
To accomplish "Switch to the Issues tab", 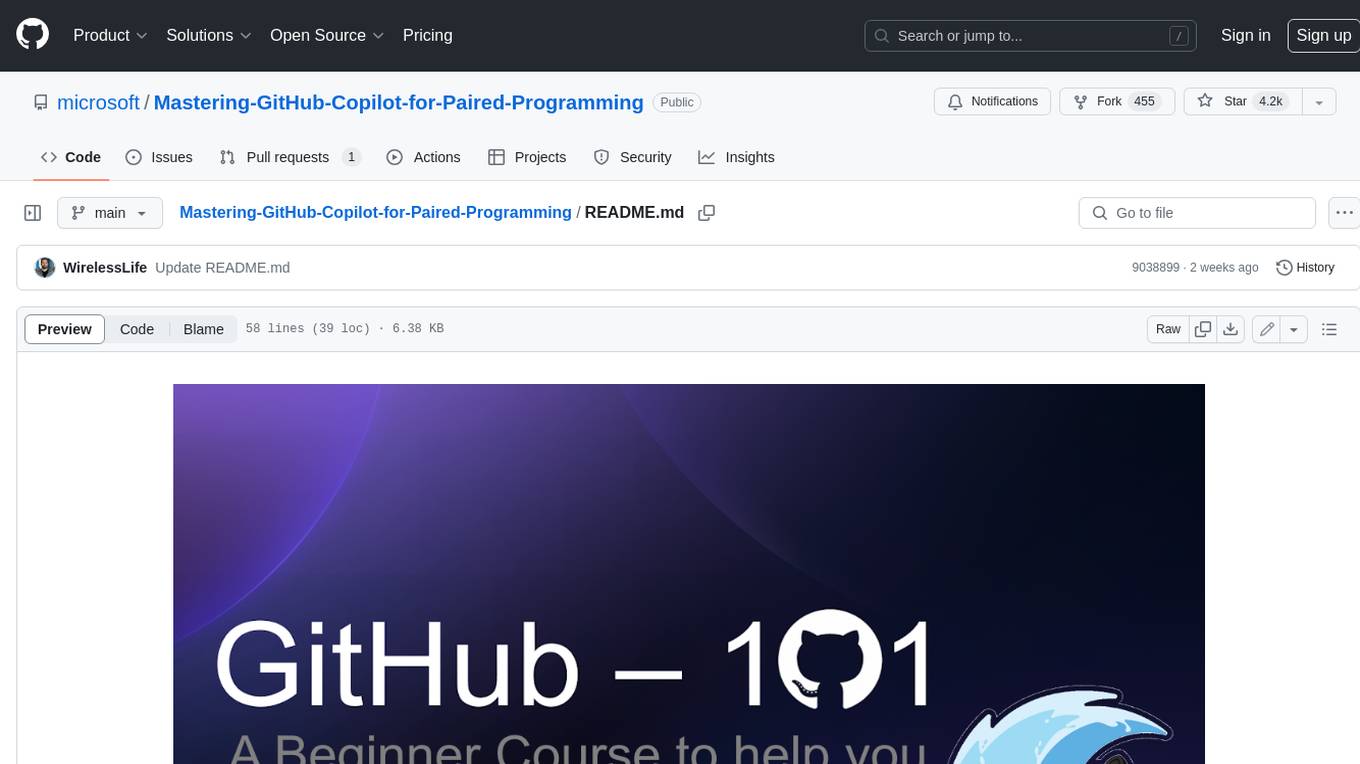I will click(x=159, y=157).
